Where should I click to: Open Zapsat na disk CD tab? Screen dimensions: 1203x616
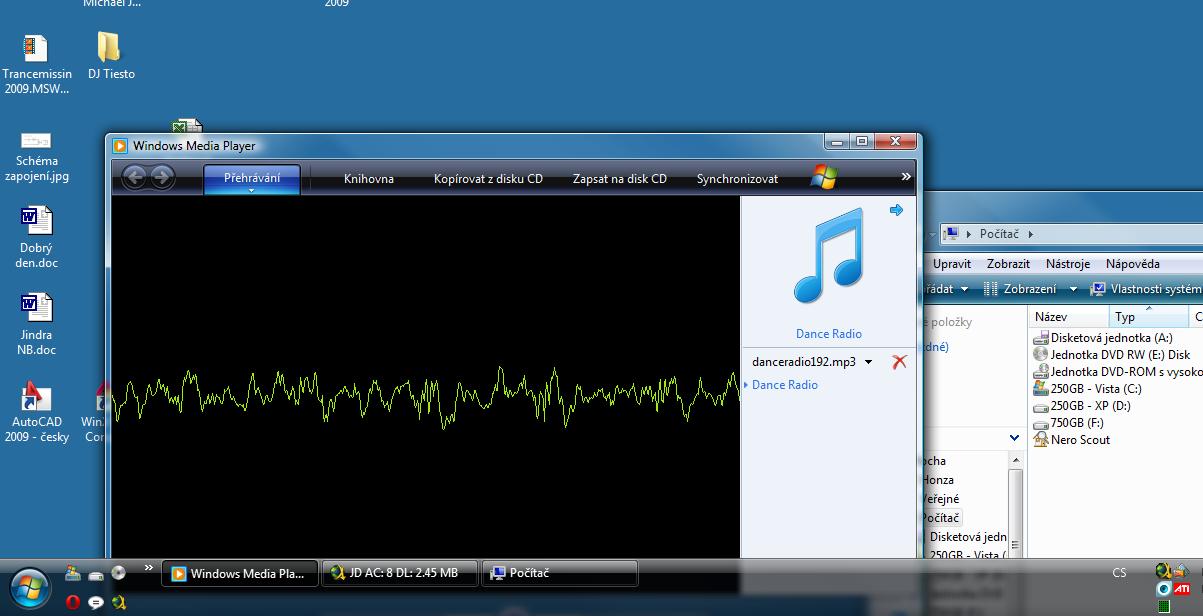620,179
